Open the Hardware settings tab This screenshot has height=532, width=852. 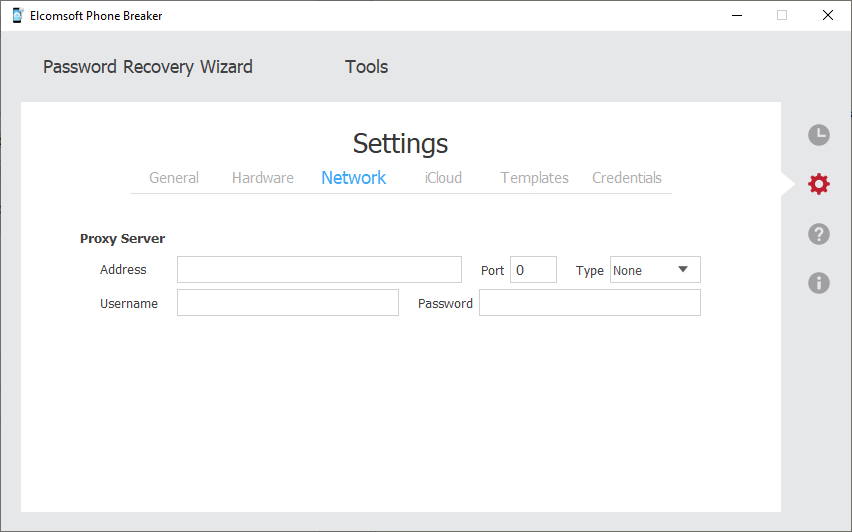click(x=263, y=178)
